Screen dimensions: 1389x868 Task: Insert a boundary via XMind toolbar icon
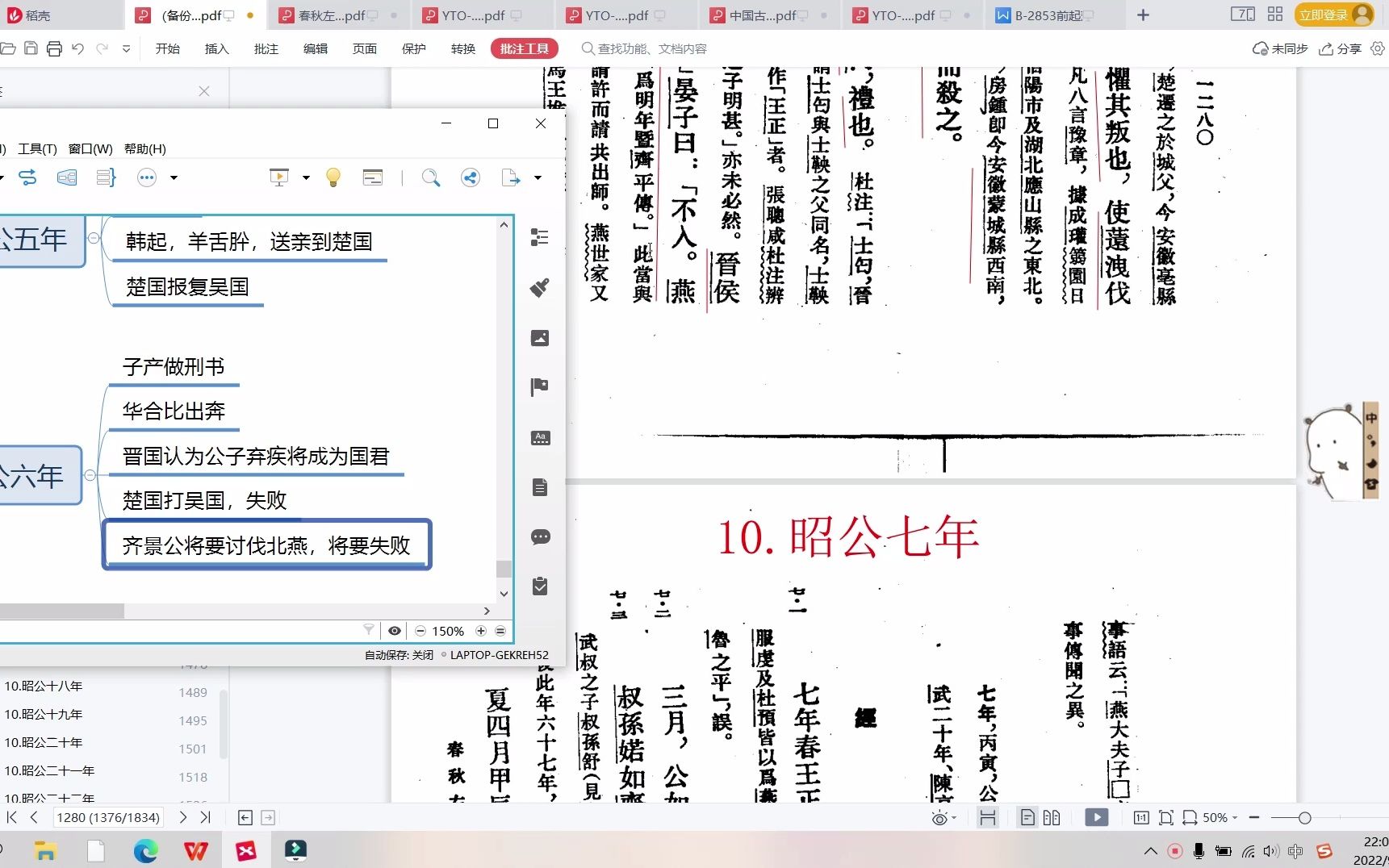point(67,177)
